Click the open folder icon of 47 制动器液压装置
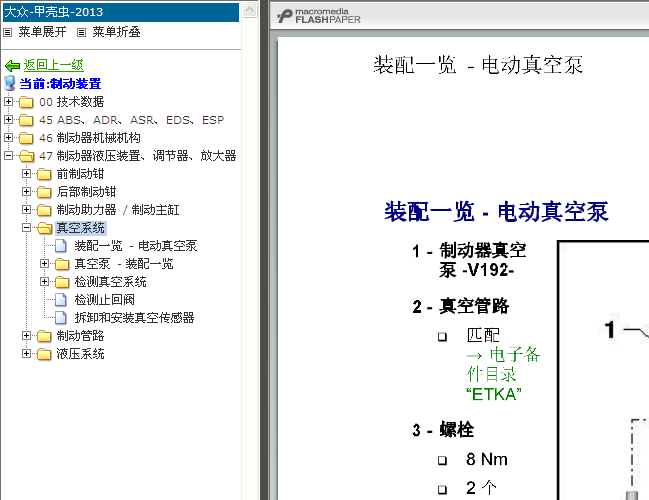This screenshot has height=500, width=649. (26, 156)
